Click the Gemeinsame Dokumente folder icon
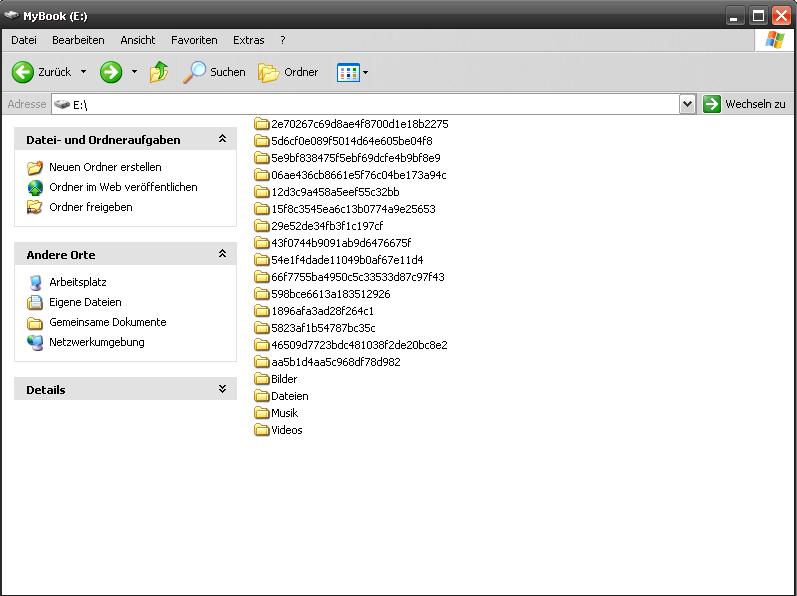Viewport: 797px width, 596px height. click(35, 323)
